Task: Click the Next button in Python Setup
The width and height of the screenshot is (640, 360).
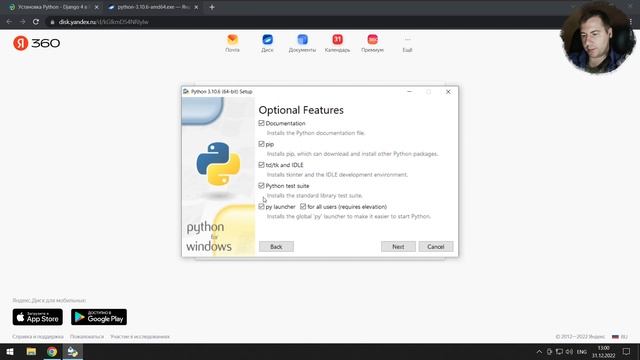Action: pyautogui.click(x=398, y=247)
